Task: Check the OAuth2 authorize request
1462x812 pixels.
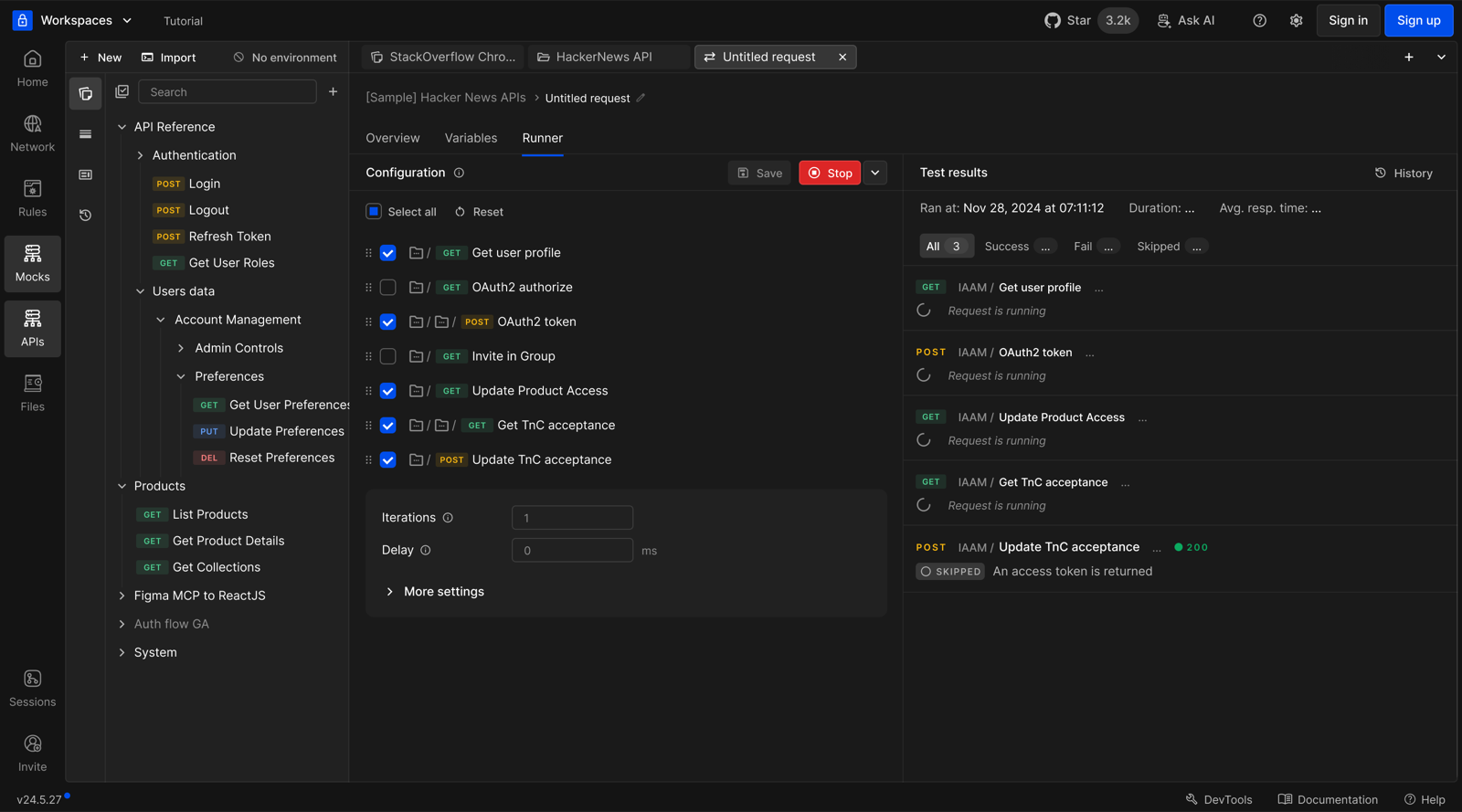Action: point(388,288)
